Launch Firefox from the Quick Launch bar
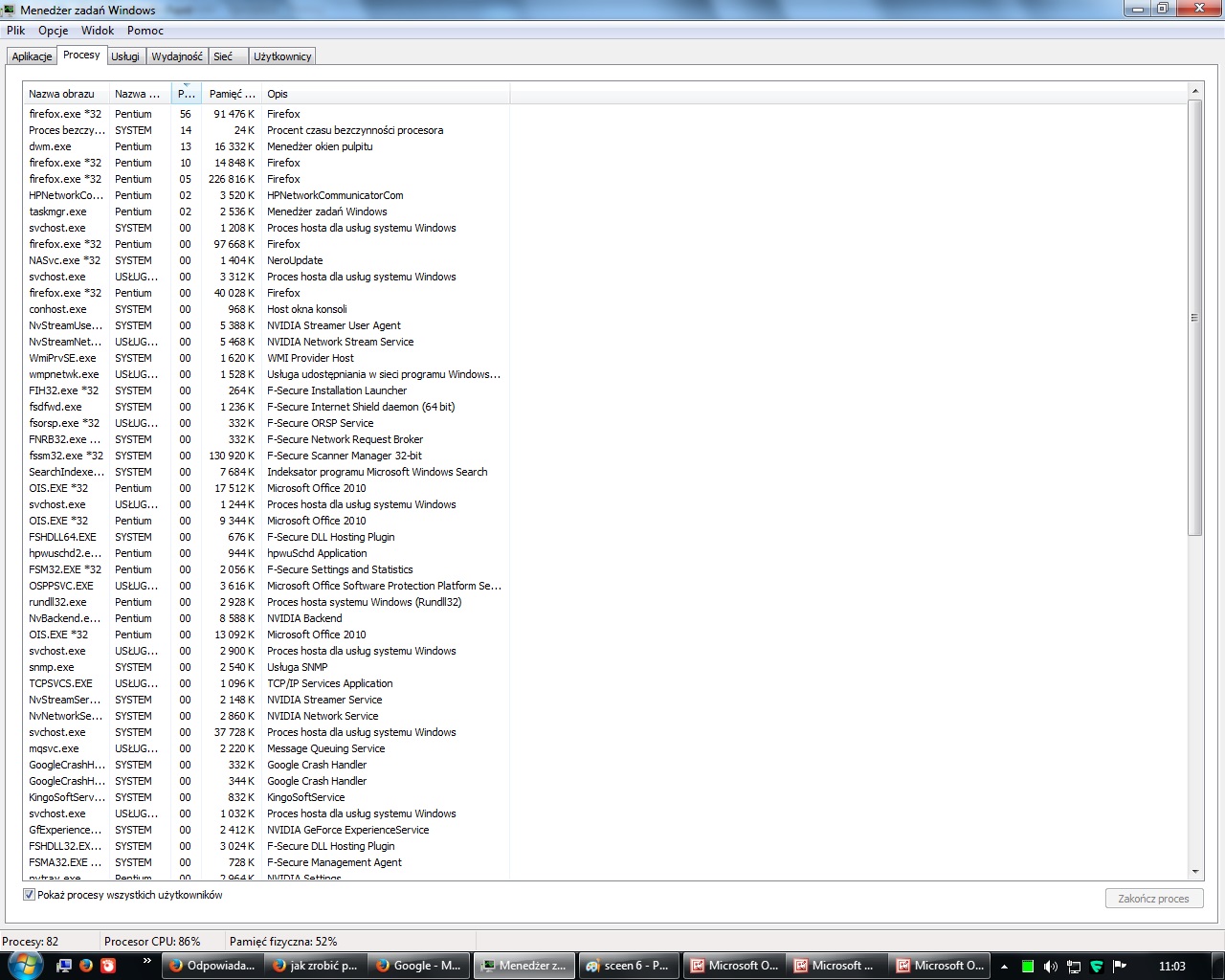This screenshot has height=980, width=1225. [x=86, y=966]
